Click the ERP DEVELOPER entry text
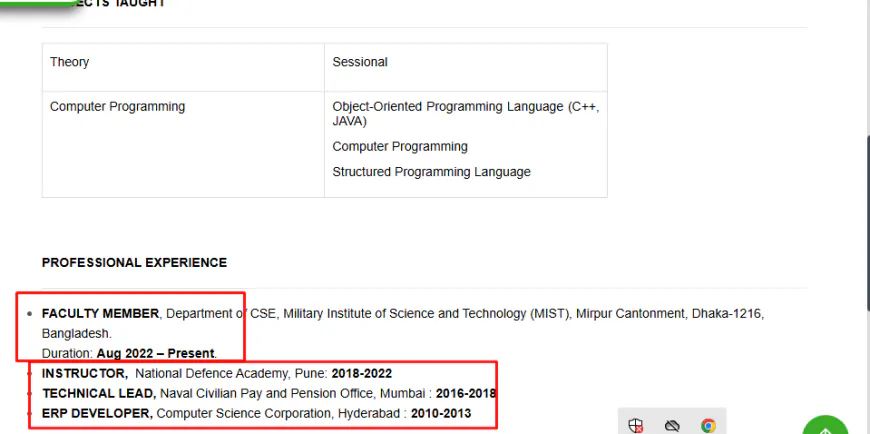 pos(256,413)
